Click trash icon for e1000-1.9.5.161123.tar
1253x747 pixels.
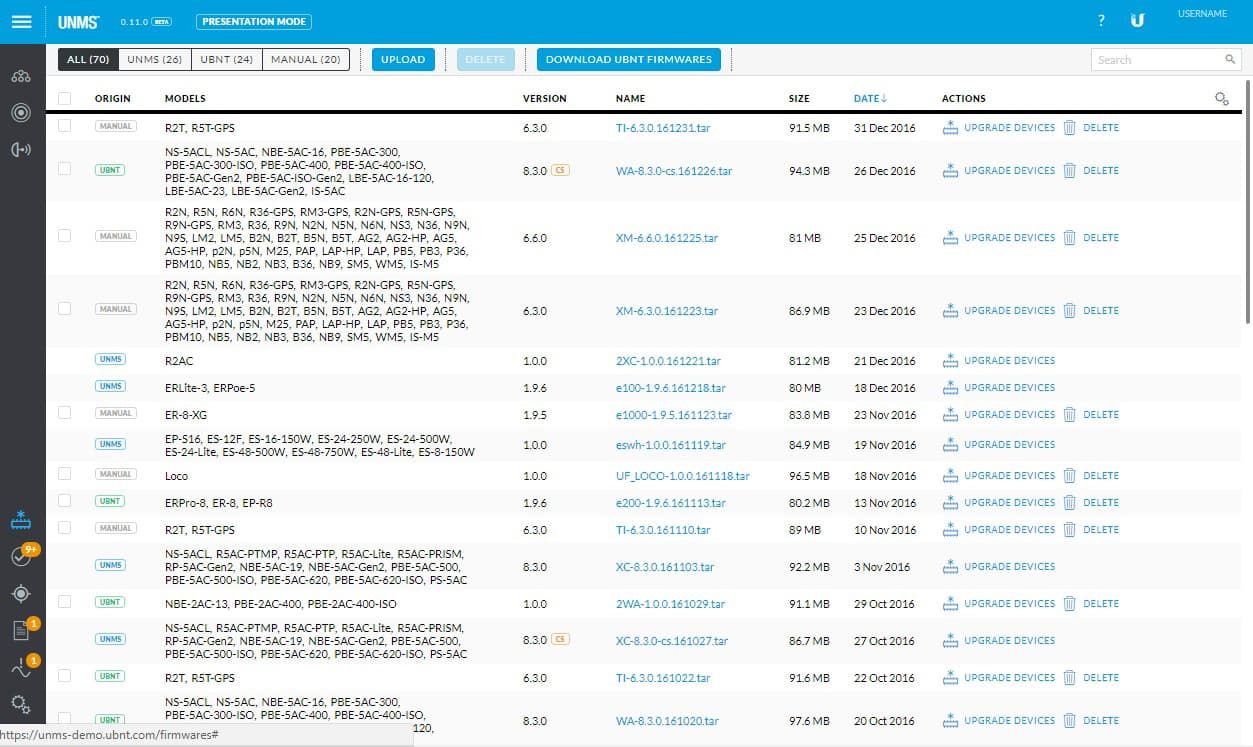click(1069, 415)
